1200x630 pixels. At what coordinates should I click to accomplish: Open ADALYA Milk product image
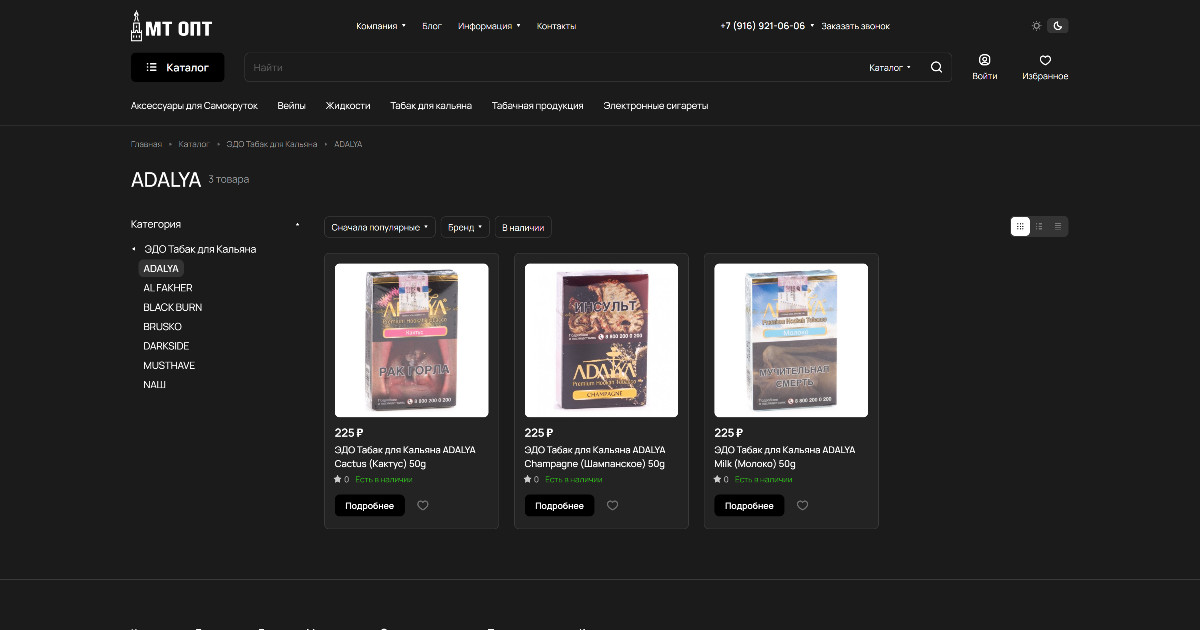click(x=791, y=340)
